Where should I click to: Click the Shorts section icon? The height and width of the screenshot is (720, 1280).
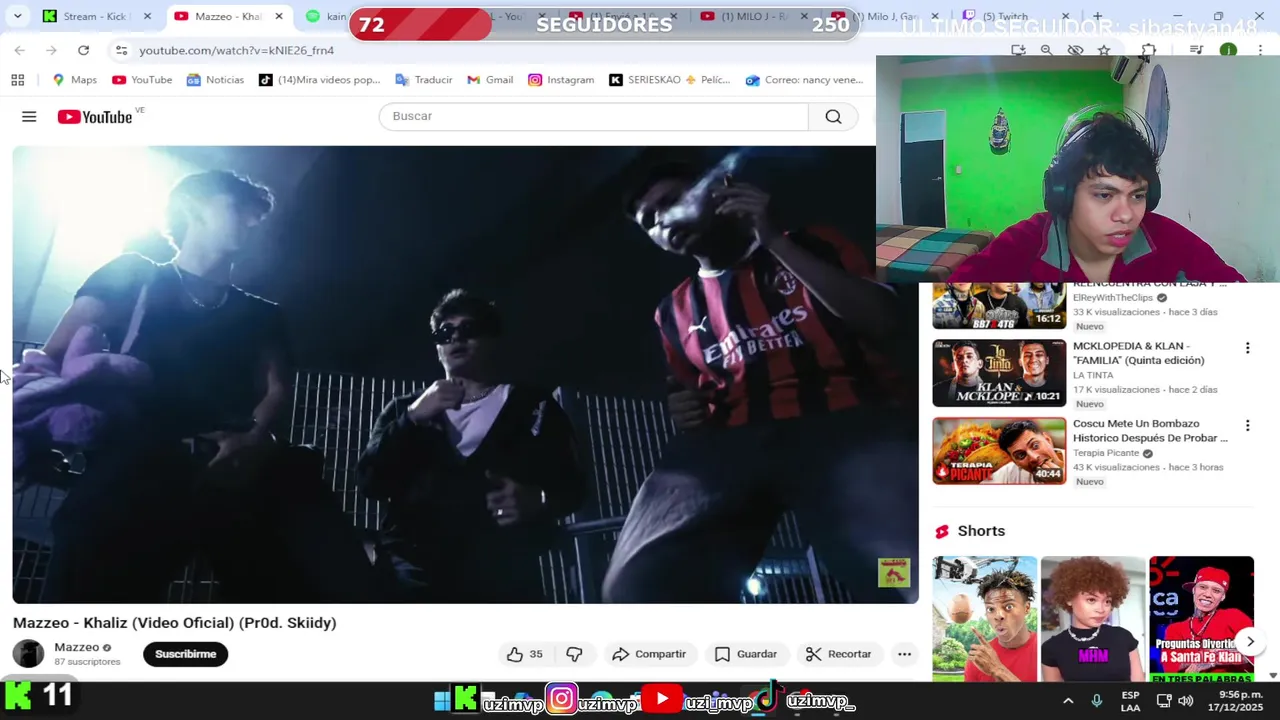point(941,531)
